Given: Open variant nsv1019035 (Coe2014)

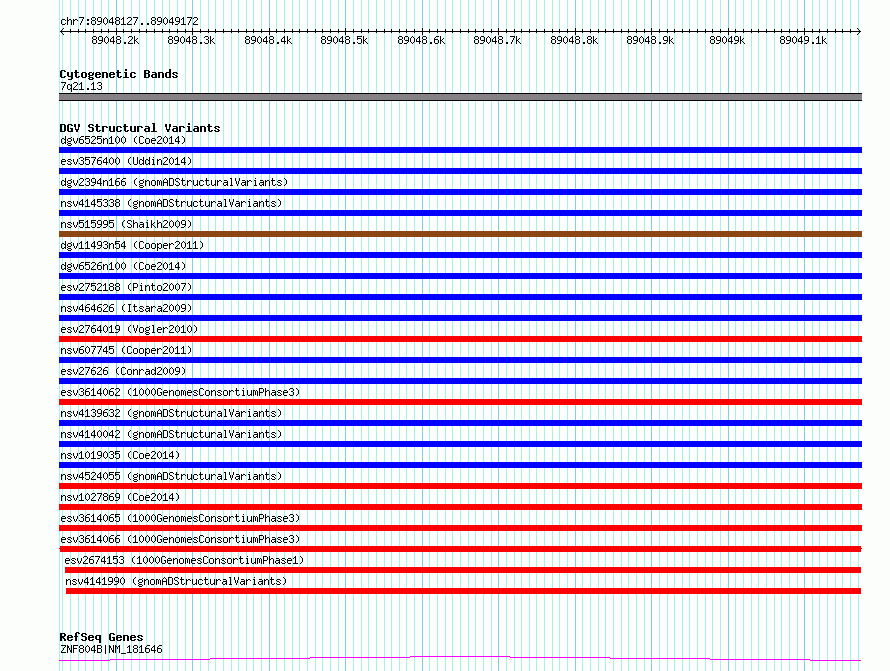Looking at the screenshot, I should [120, 455].
